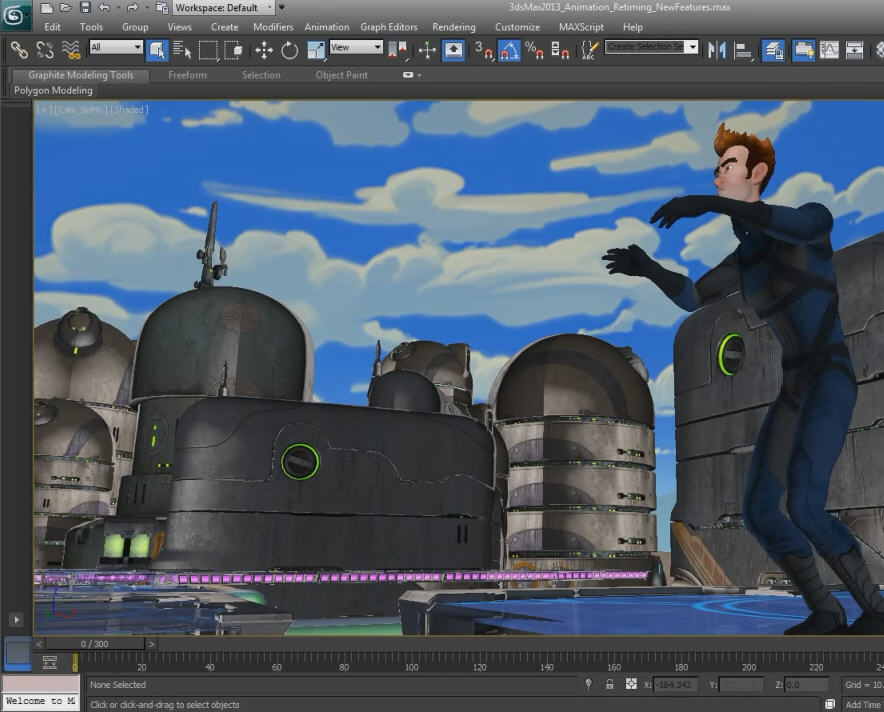Viewport: 884px width, 712px height.
Task: Toggle Window/Crossing selection mode
Action: [x=234, y=49]
